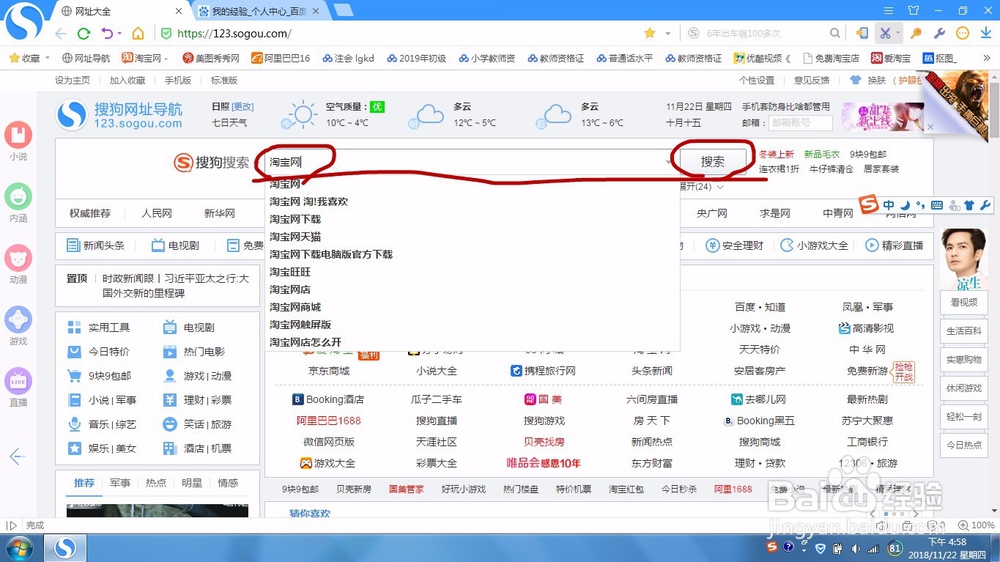Image resolution: width=1000 pixels, height=562 pixels.
Task: Open browser hamburger menu
Action: 888,10
